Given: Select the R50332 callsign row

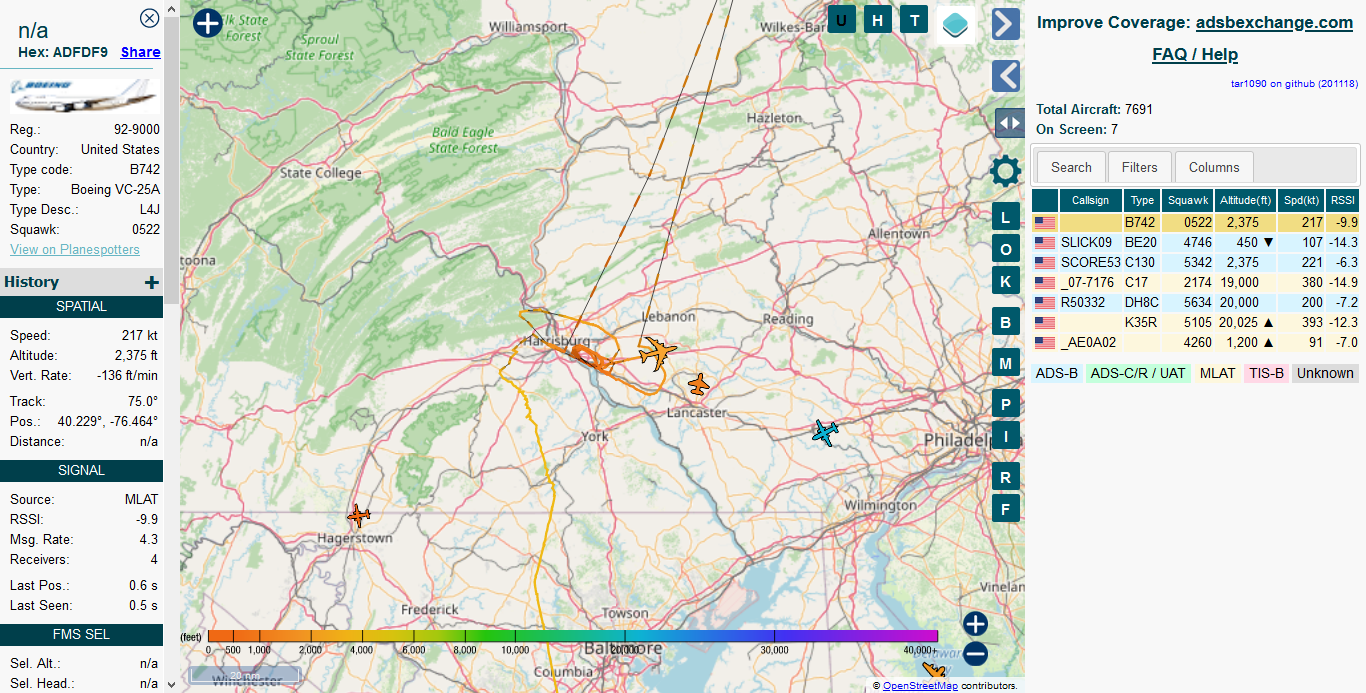Looking at the screenshot, I should click(x=1196, y=302).
